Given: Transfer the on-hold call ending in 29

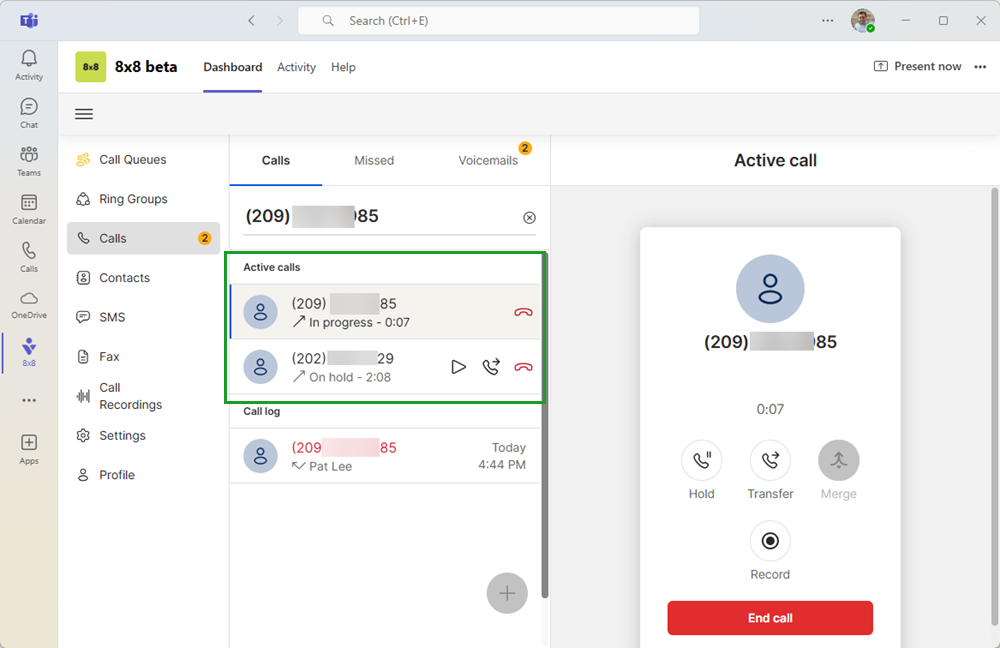Looking at the screenshot, I should coord(490,367).
